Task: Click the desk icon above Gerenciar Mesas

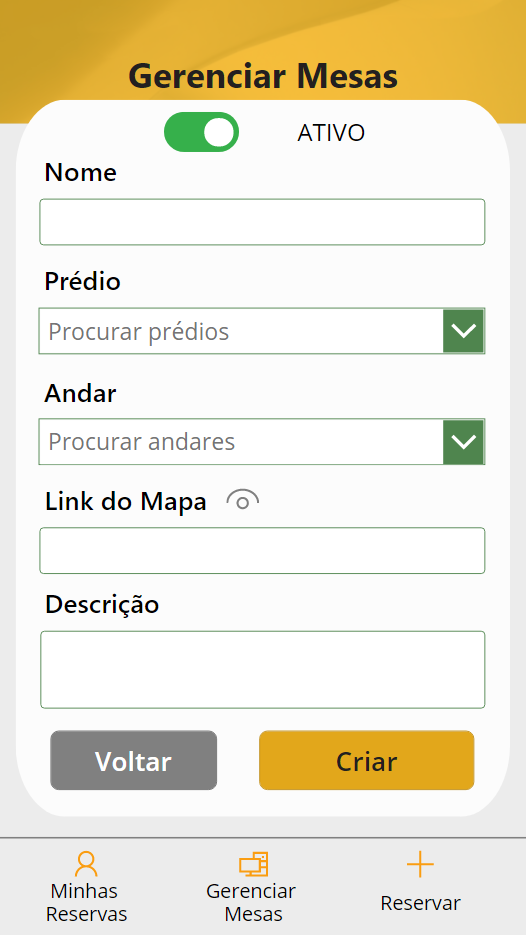Action: (x=253, y=864)
